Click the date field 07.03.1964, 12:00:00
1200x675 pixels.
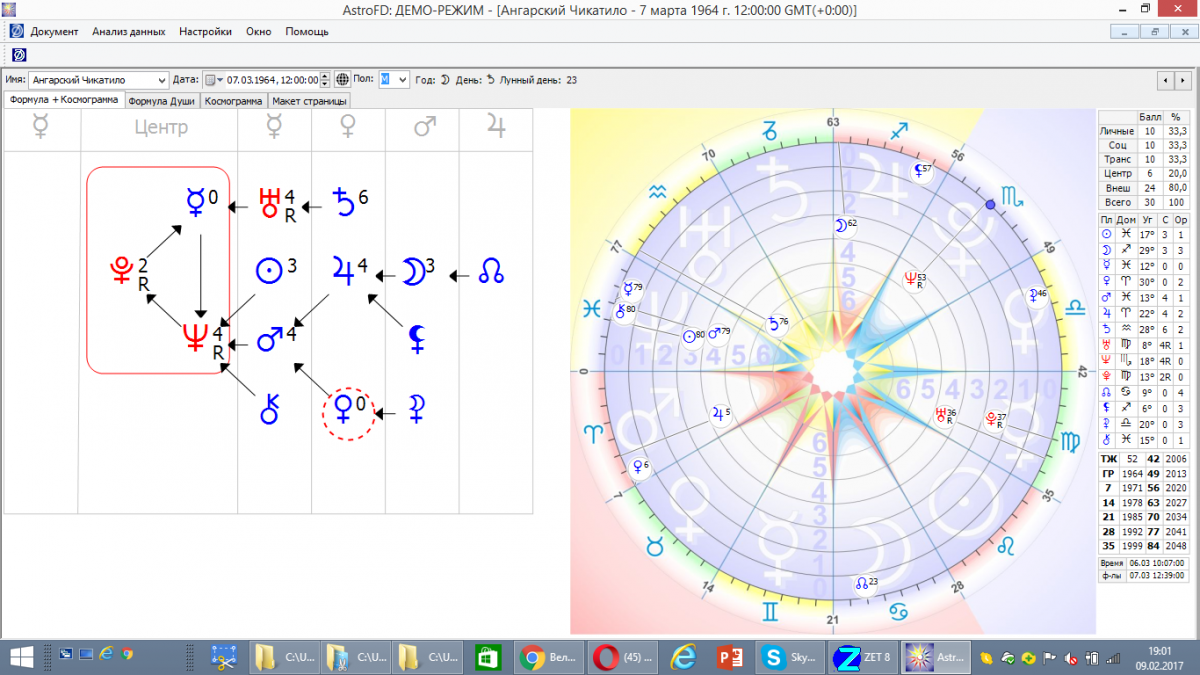271,80
